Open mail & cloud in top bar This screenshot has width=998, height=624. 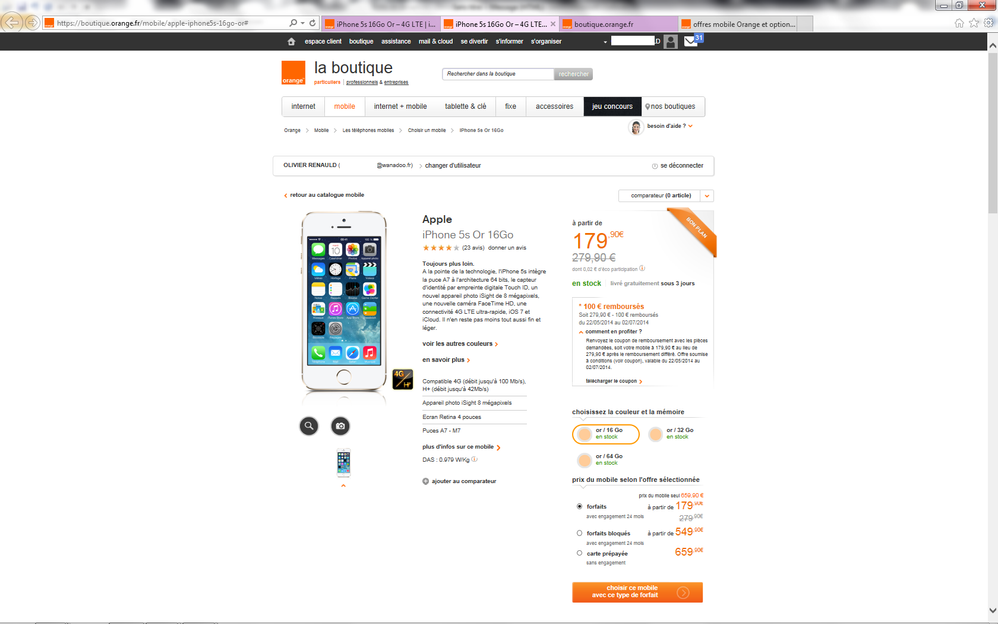pos(436,41)
